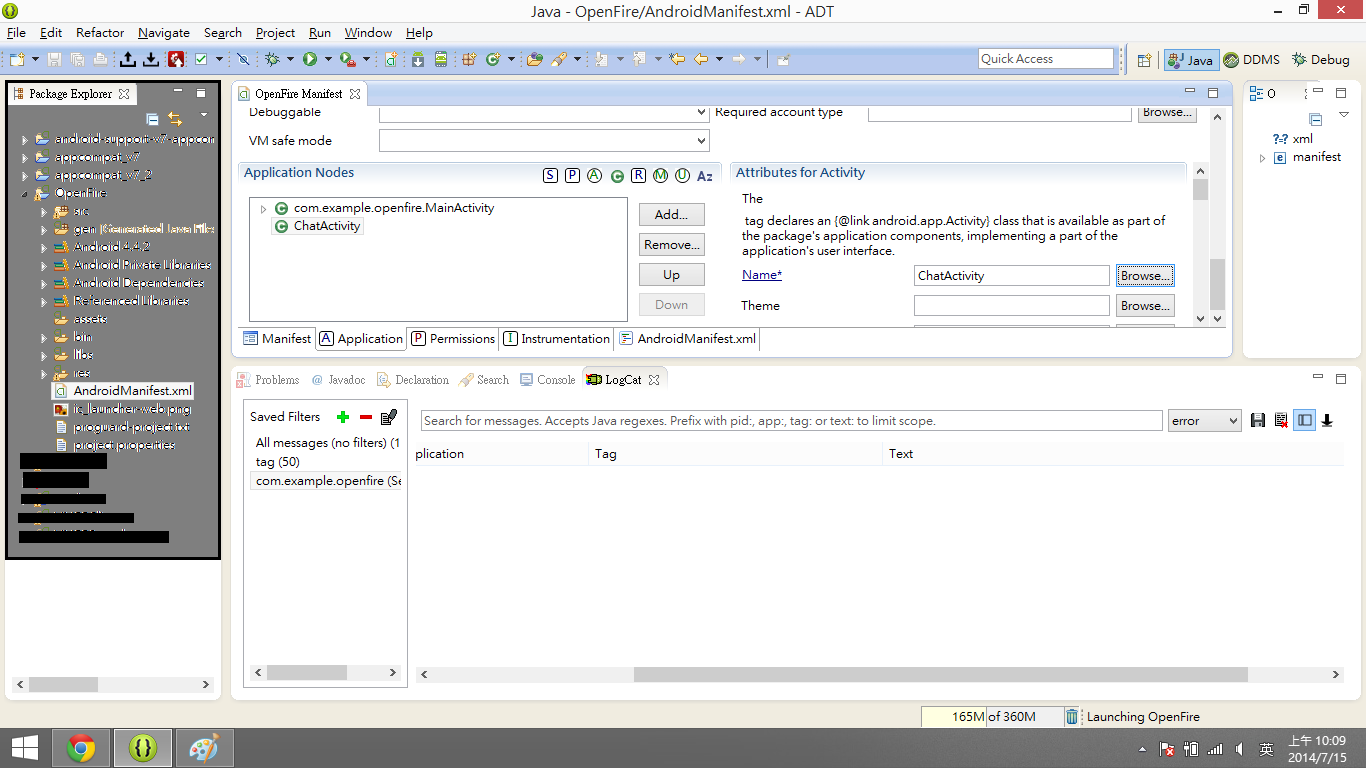Toggle display of saved filters view in LogCat
Screen dimensions: 1366x768
pos(1304,421)
